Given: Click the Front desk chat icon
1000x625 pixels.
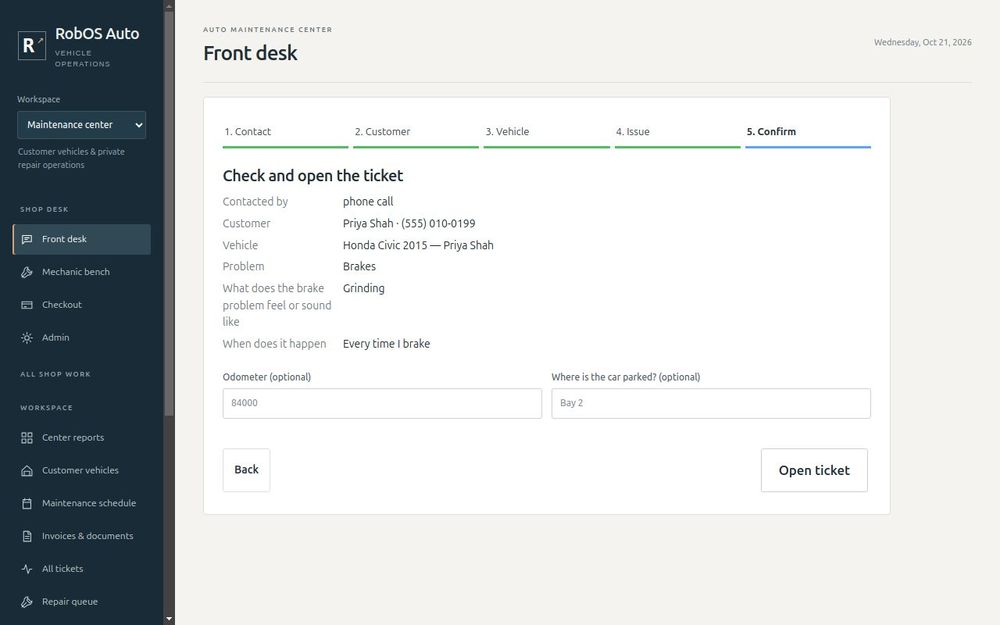Looking at the screenshot, I should 27,239.
